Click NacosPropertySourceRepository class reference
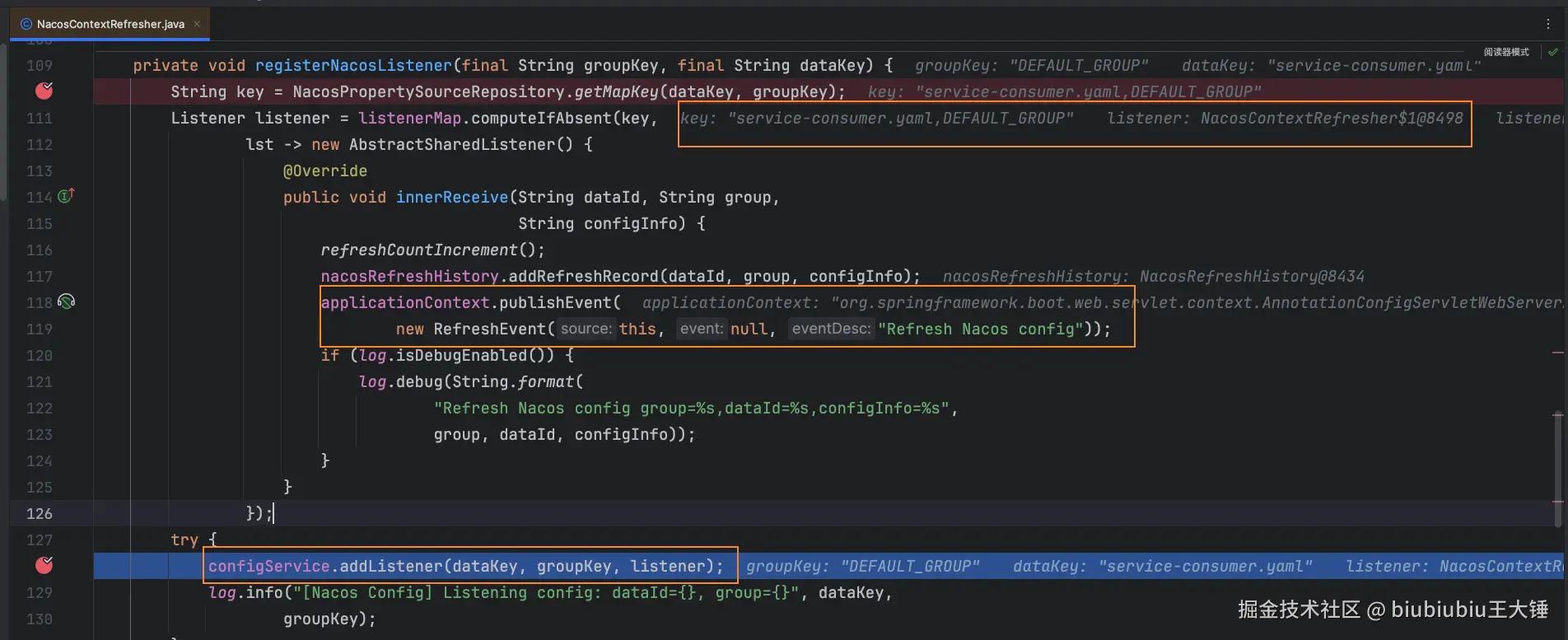Screen dimensions: 1568x640 [x=428, y=91]
